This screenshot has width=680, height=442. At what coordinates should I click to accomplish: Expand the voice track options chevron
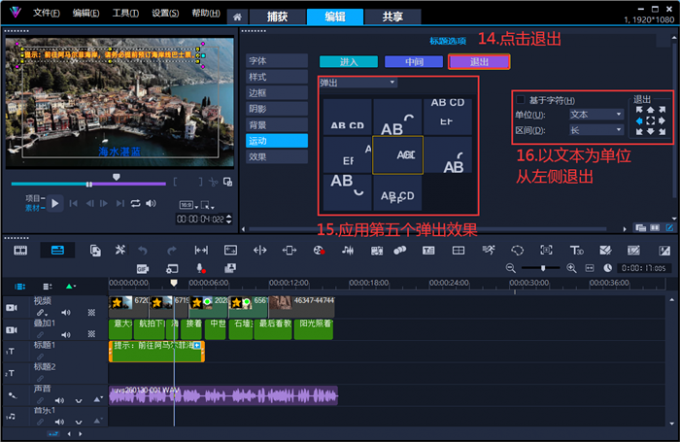point(78,400)
